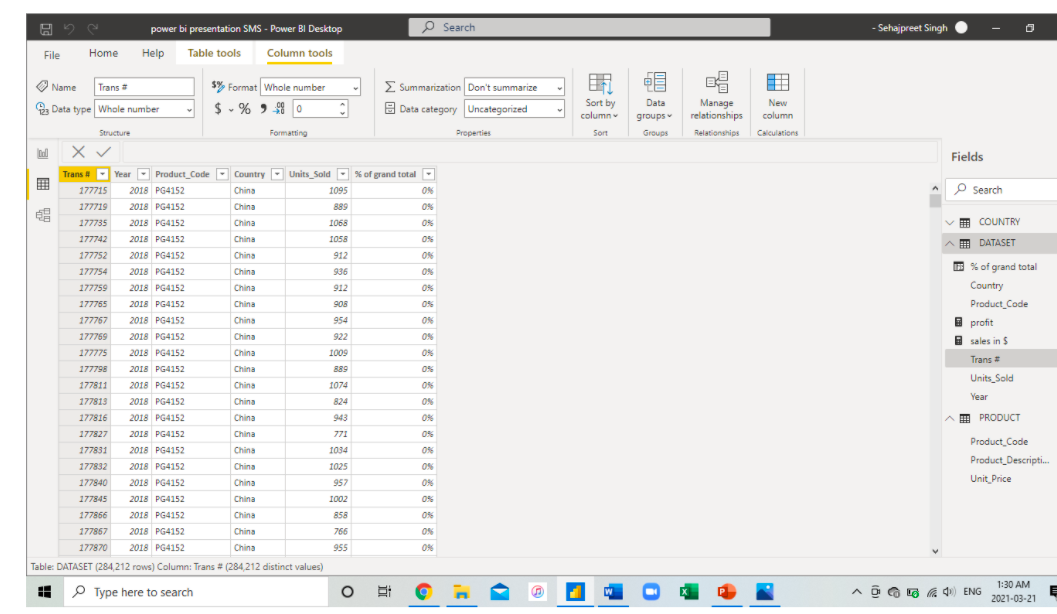Expand the COUNTRY table in Fields

pyautogui.click(x=948, y=221)
